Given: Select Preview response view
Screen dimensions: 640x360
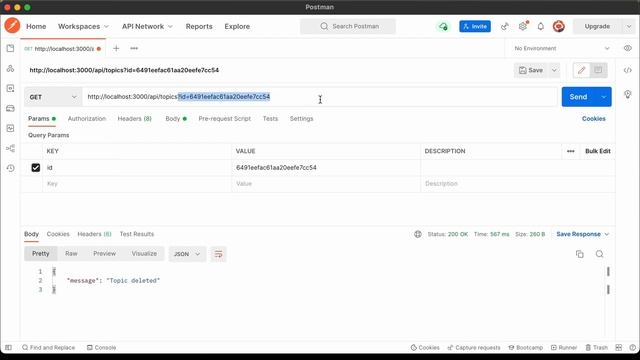Looking at the screenshot, I should pos(104,254).
